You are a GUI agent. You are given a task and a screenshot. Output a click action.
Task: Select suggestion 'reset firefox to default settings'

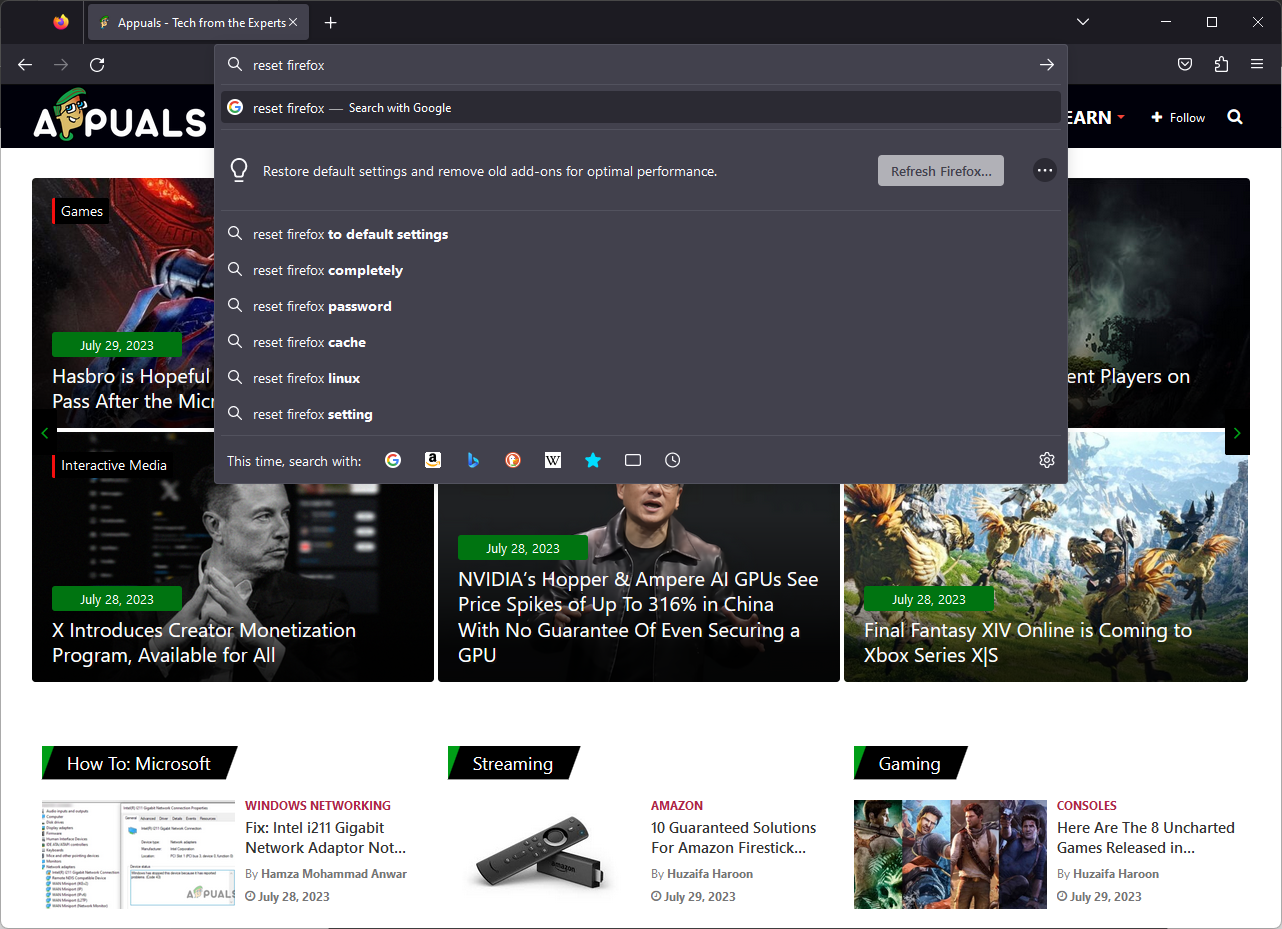[350, 234]
